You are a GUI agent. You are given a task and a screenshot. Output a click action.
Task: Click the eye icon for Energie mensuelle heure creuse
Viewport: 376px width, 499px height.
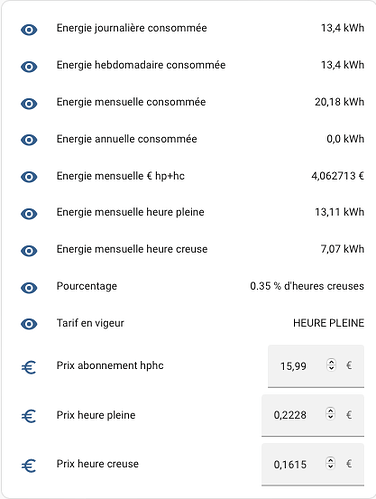(x=29, y=251)
